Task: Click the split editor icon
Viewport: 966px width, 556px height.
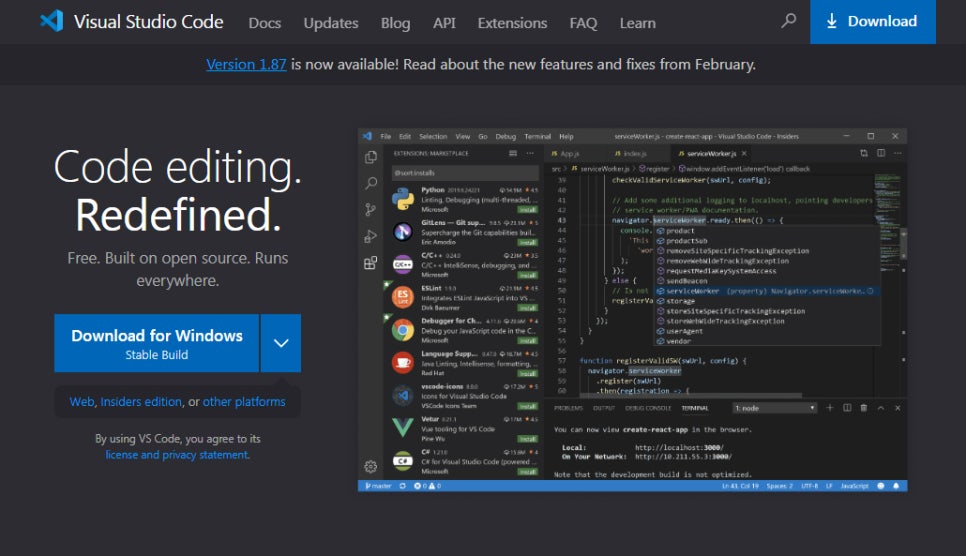Action: [881, 153]
